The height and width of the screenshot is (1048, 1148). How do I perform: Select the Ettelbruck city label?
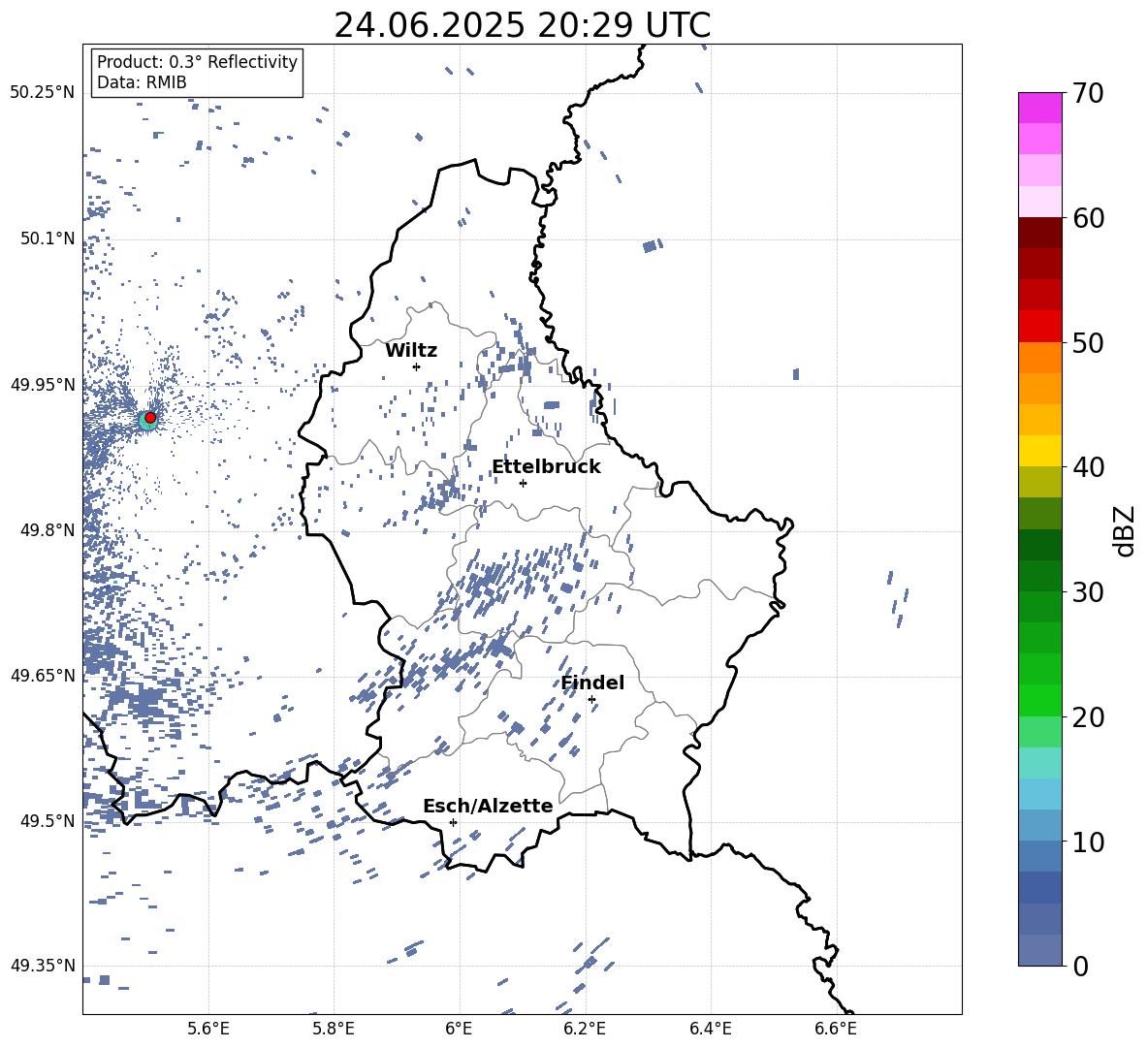coord(546,467)
